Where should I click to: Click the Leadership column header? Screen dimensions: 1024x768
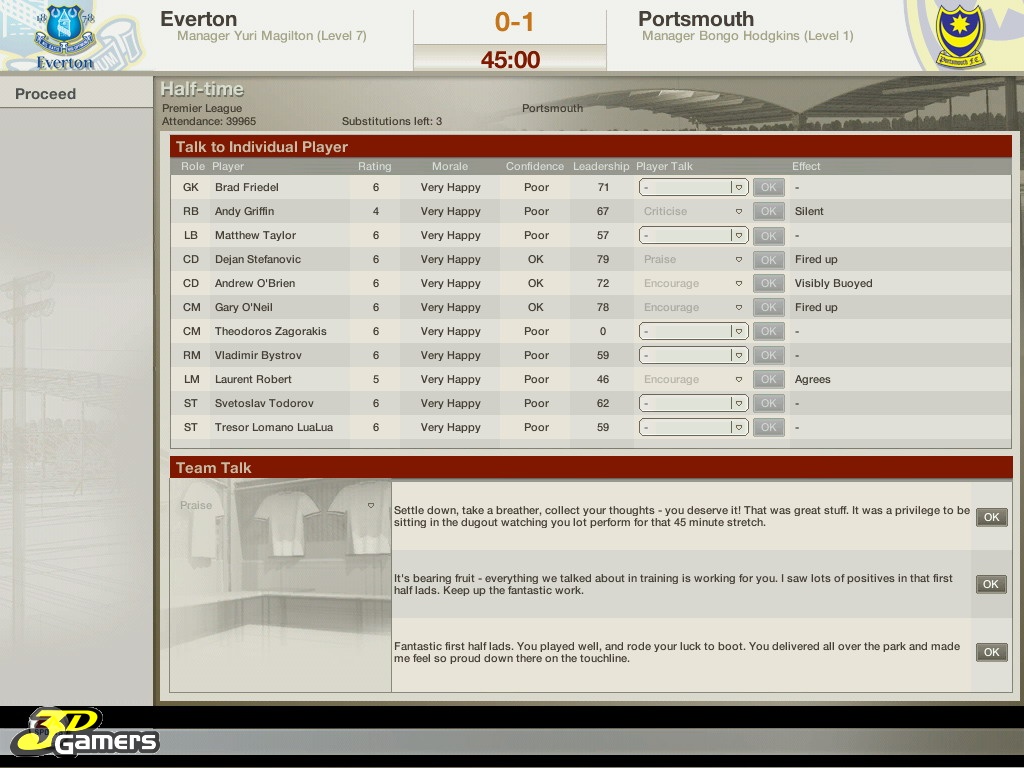point(601,166)
